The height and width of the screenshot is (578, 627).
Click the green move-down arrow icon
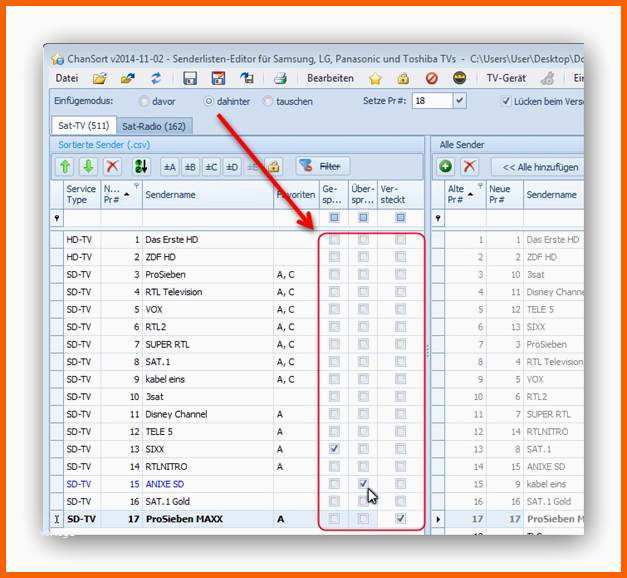[x=88, y=167]
